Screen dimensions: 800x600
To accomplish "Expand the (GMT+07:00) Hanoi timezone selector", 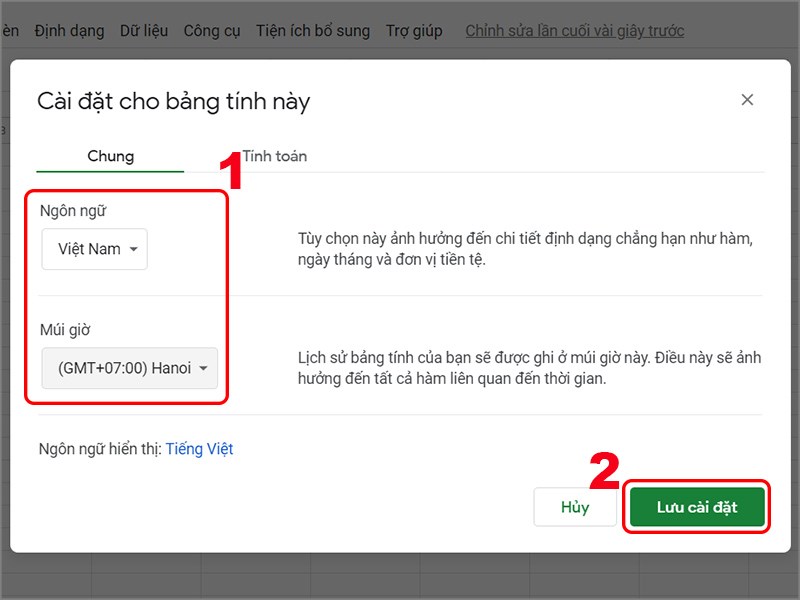I will tap(128, 368).
